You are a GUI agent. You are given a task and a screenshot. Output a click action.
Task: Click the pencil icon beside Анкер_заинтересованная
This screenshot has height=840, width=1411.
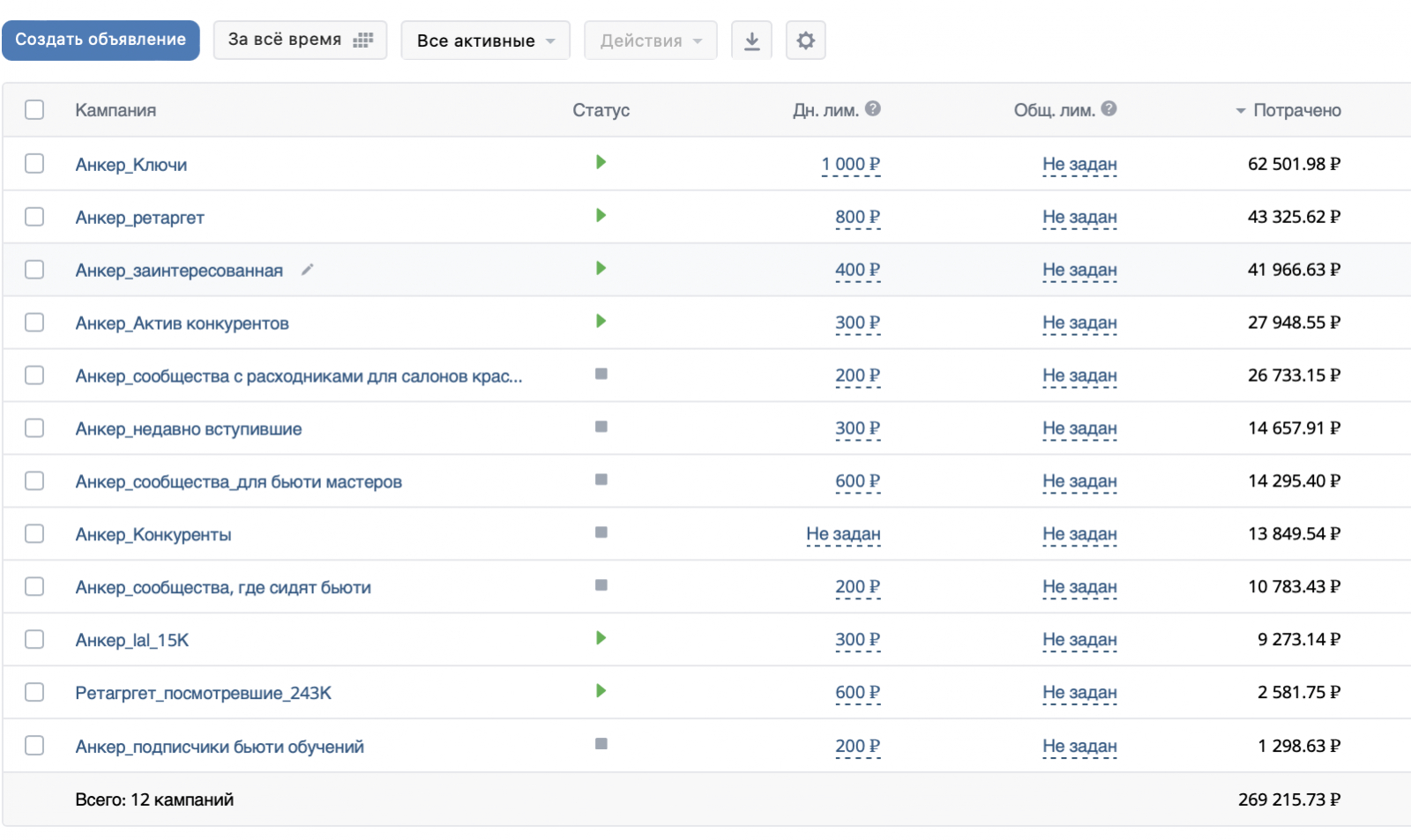pyautogui.click(x=307, y=270)
